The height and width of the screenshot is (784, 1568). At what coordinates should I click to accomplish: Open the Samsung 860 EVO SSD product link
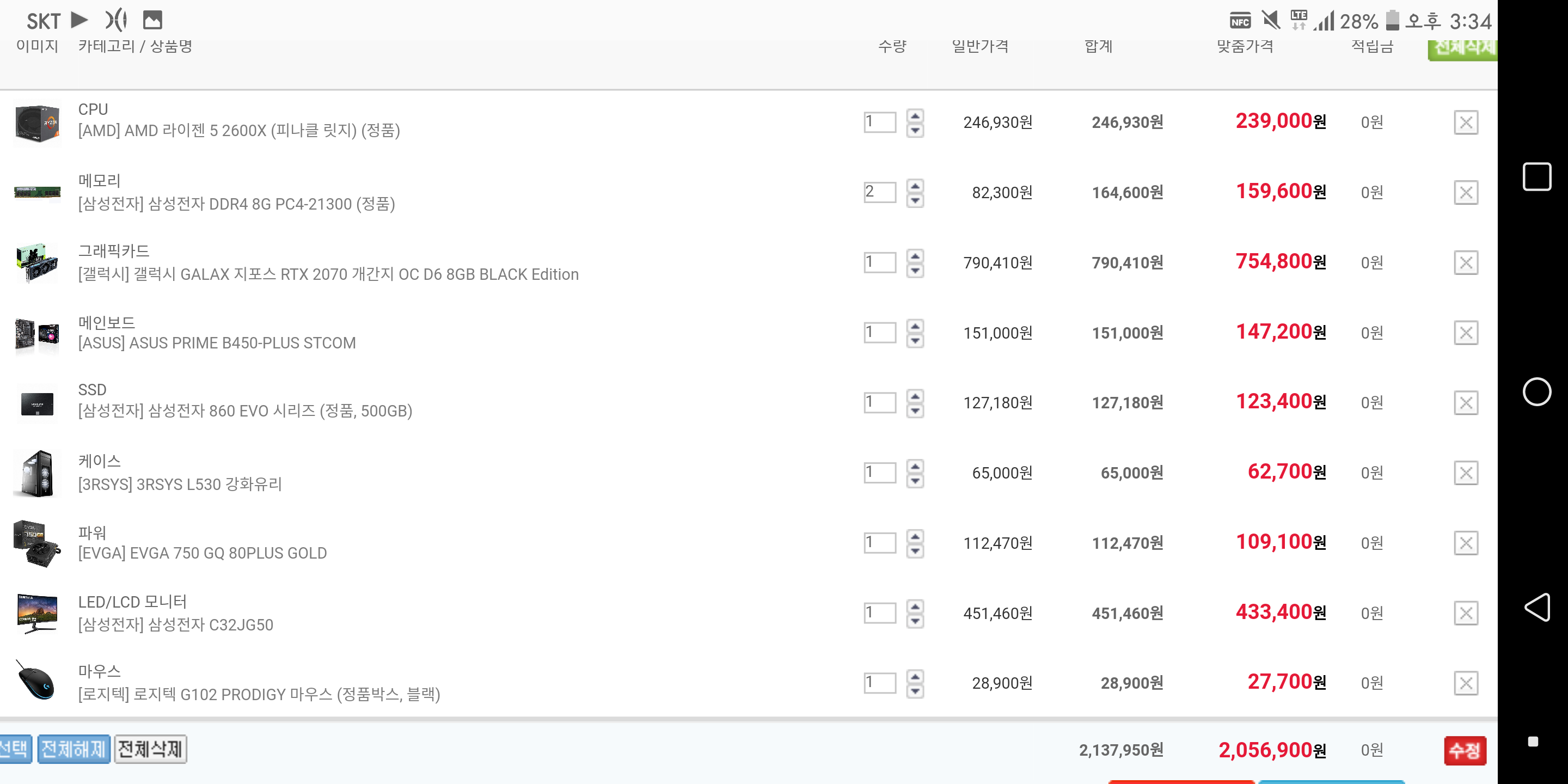(x=244, y=411)
